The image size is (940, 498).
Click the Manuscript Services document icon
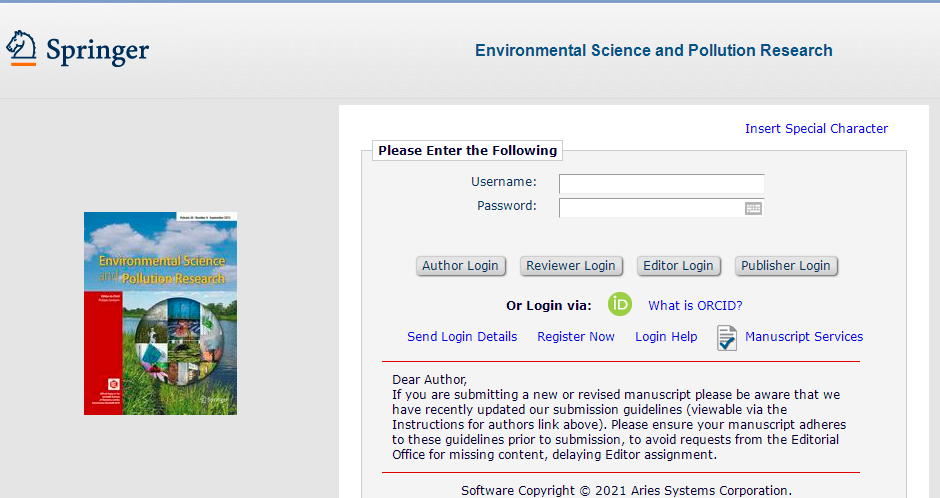[726, 338]
